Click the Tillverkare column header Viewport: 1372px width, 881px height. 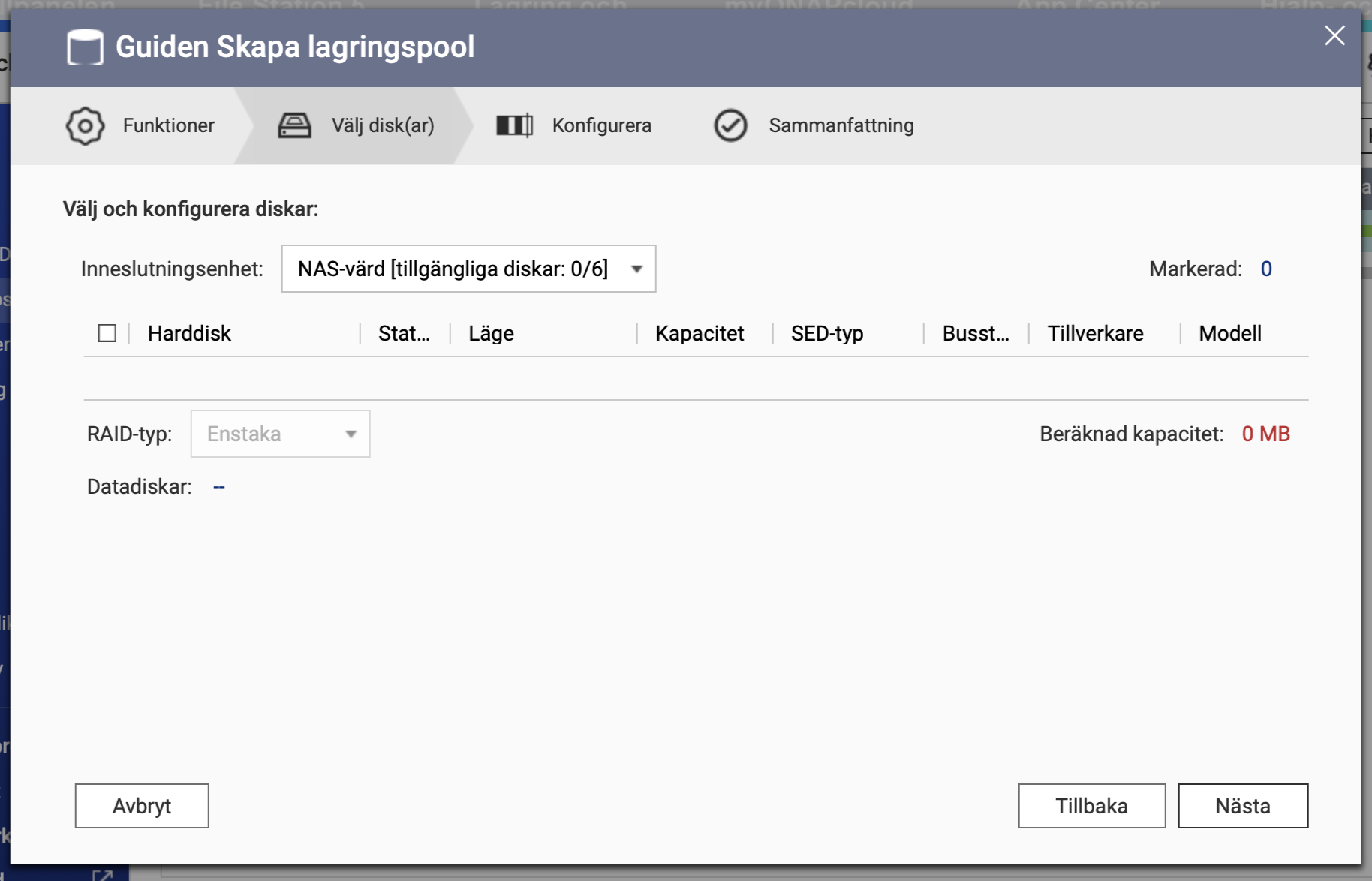pos(1095,333)
